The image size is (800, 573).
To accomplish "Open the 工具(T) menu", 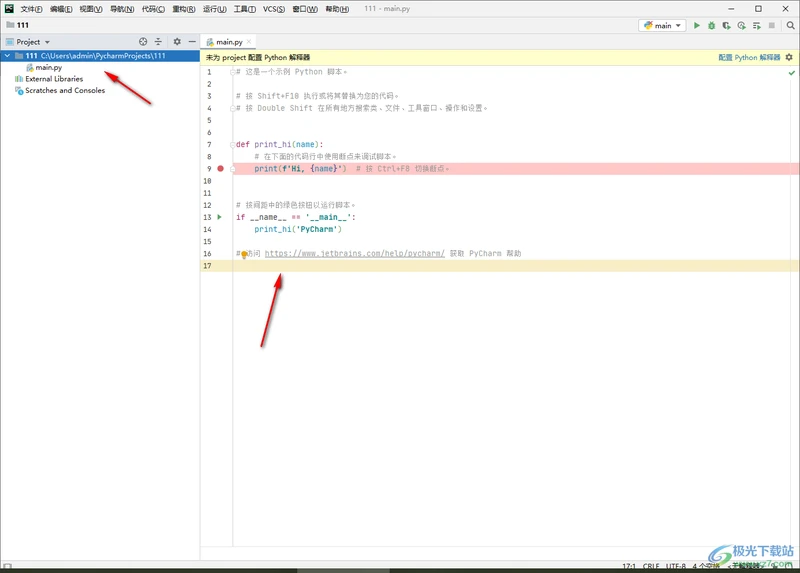I will [x=244, y=9].
